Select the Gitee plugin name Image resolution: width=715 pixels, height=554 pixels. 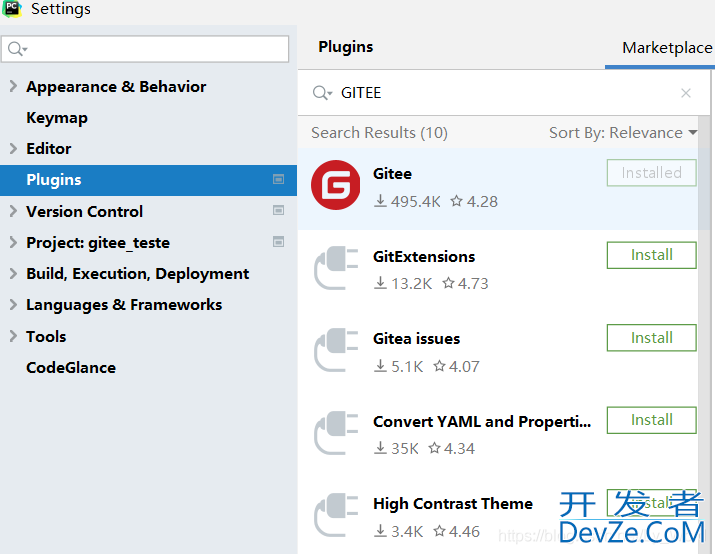pyautogui.click(x=392, y=174)
